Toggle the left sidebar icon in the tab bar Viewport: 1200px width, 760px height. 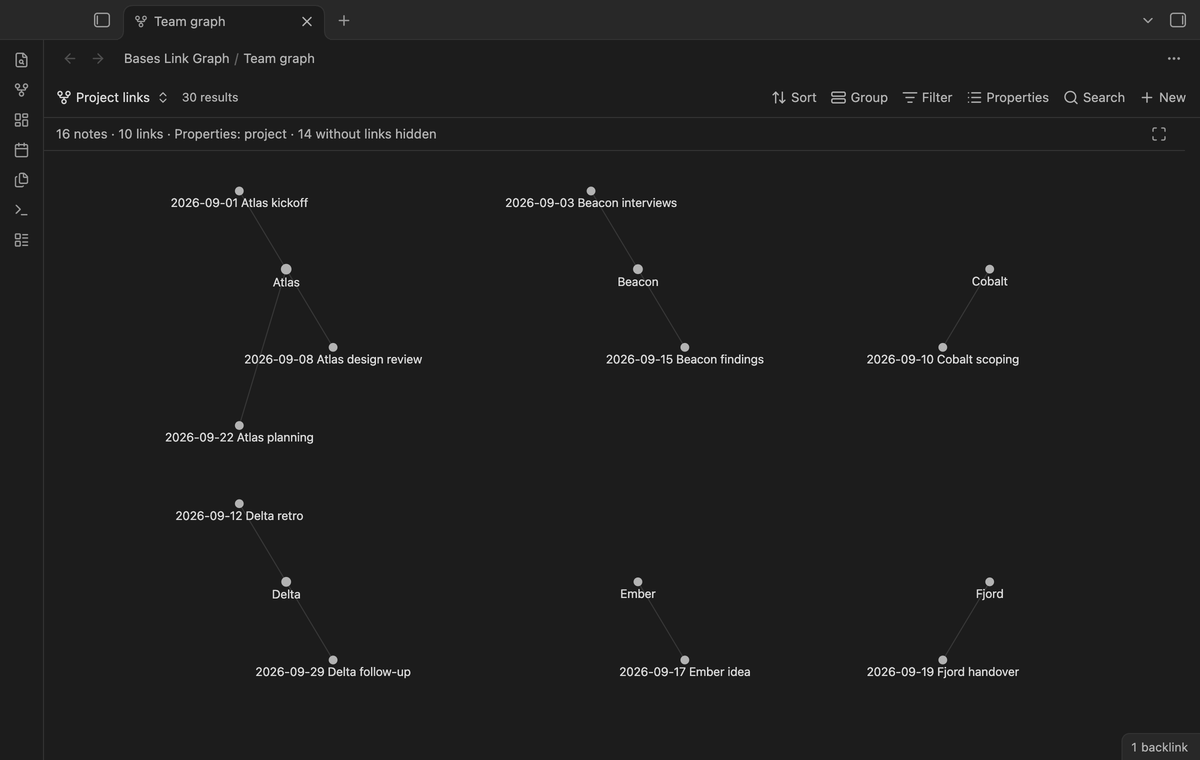(101, 20)
